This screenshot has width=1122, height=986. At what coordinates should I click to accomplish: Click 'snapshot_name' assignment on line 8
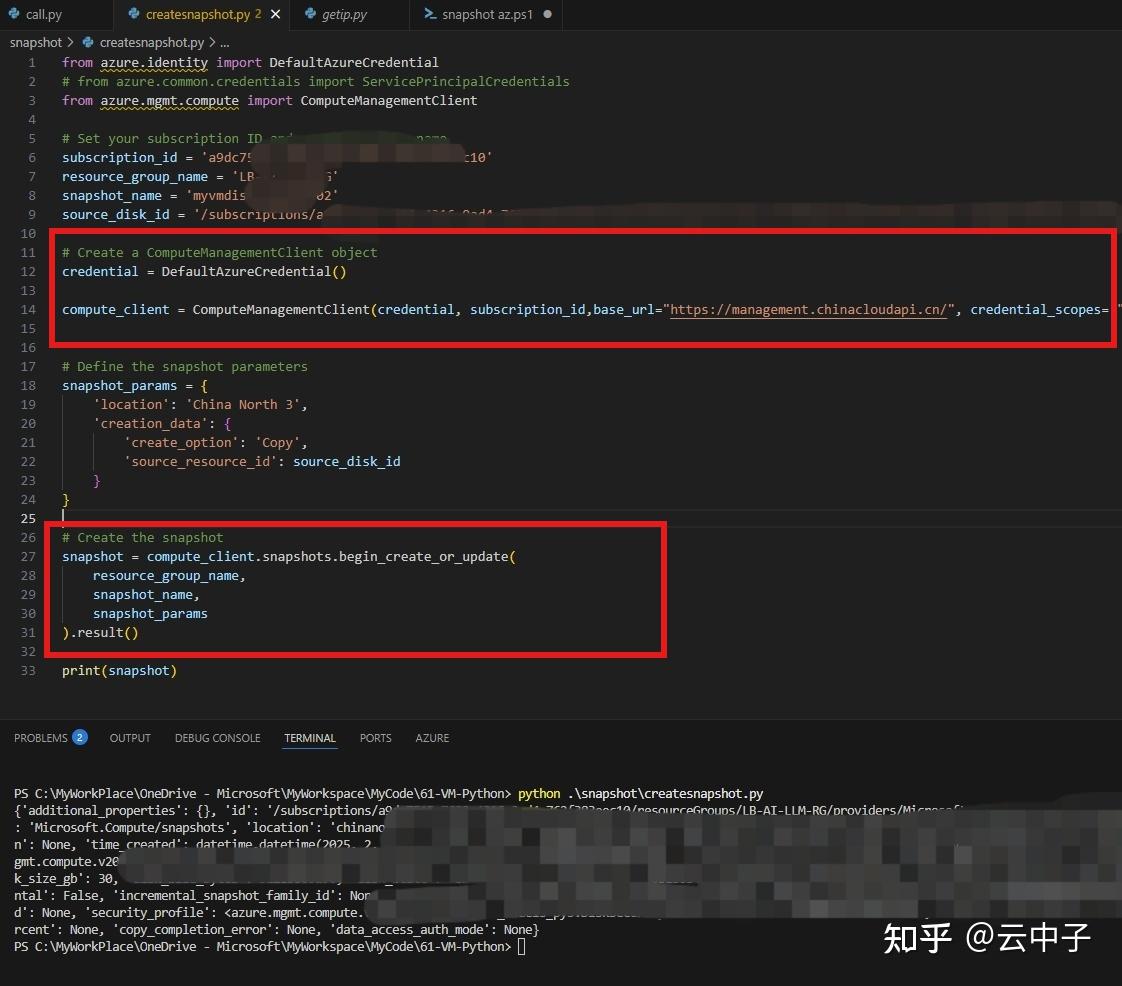(x=112, y=196)
